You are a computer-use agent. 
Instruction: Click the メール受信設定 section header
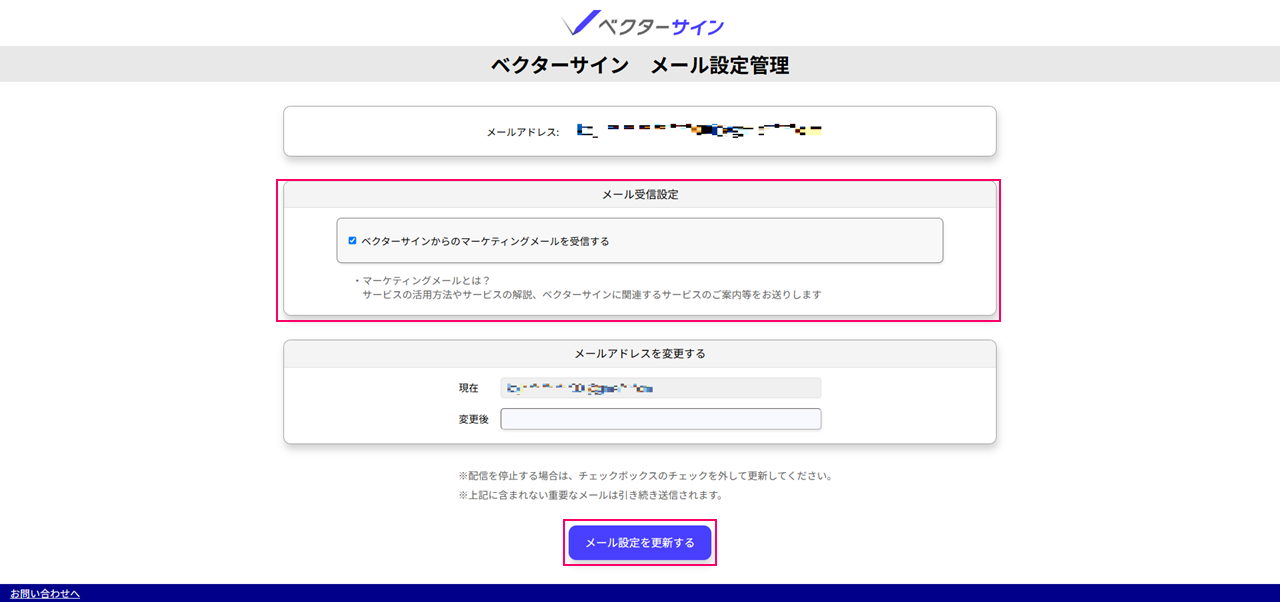coord(640,195)
